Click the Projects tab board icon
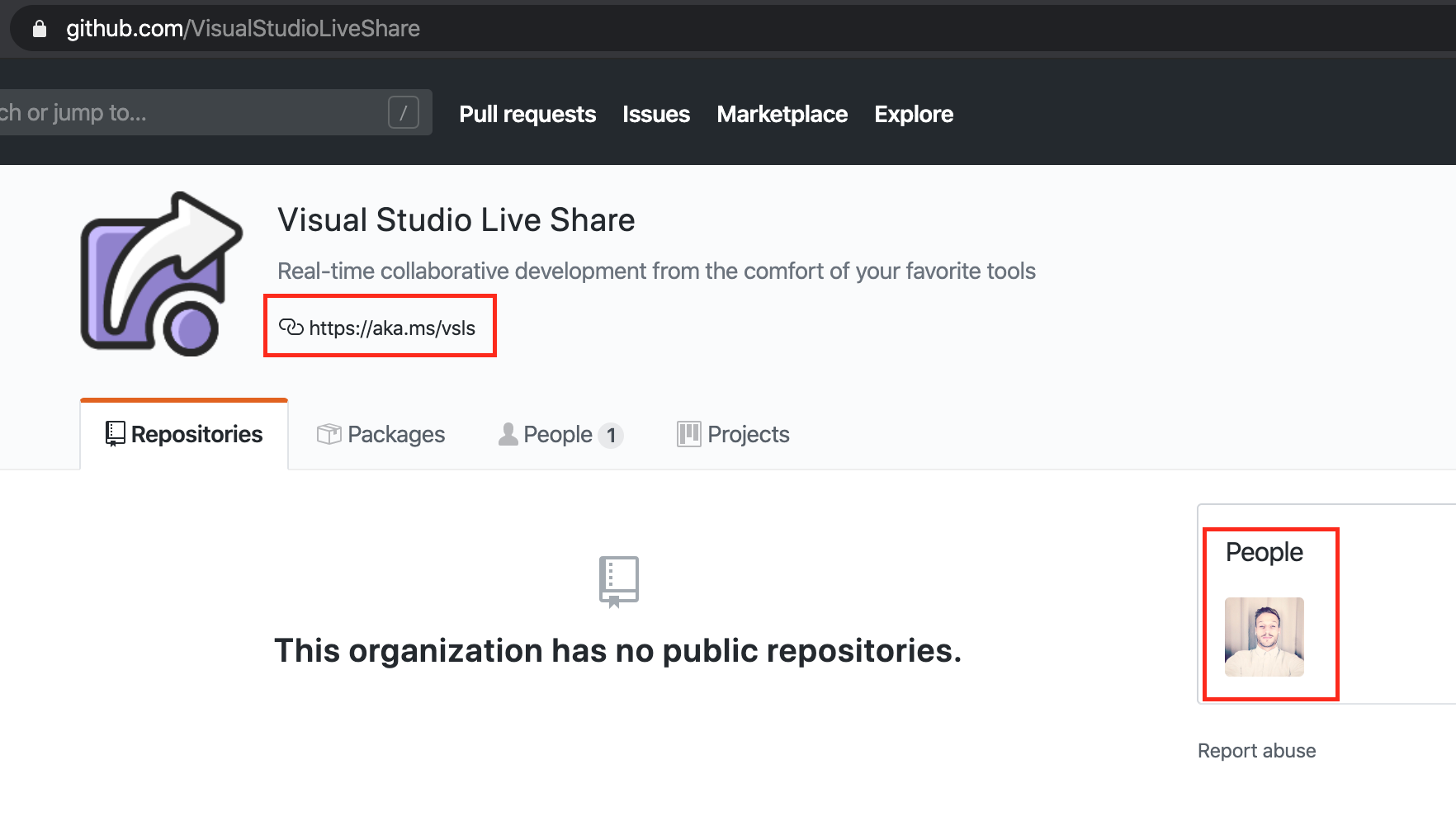 click(688, 434)
